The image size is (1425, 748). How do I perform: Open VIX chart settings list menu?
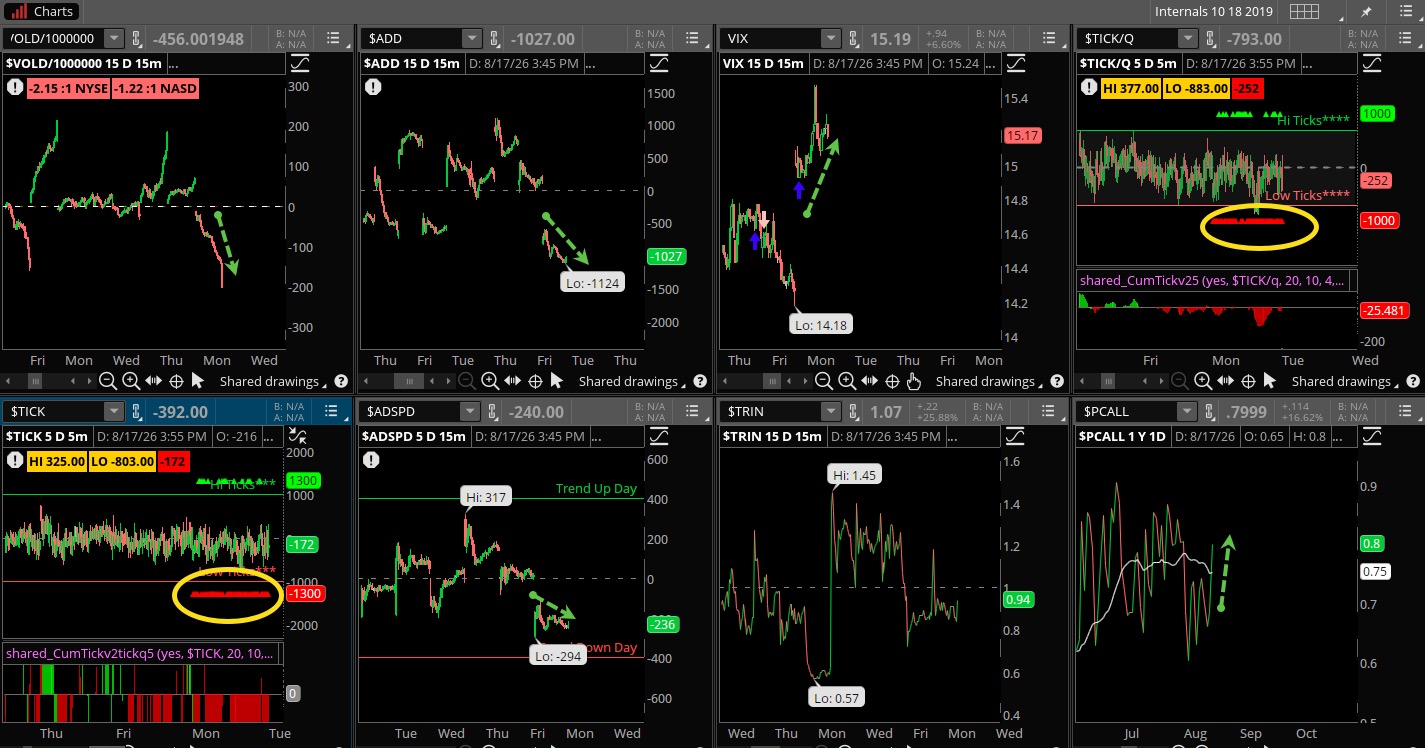[1047, 38]
